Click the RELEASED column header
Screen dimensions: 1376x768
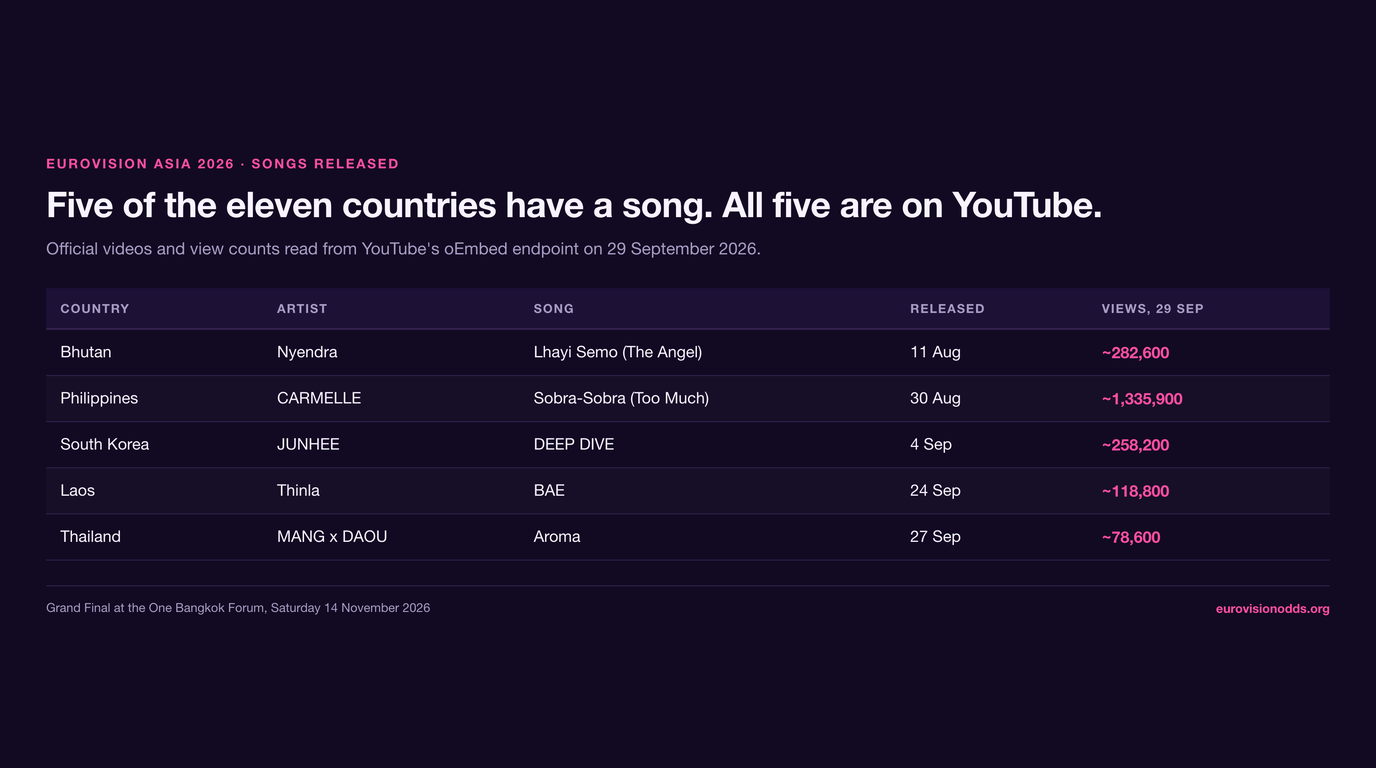point(947,309)
